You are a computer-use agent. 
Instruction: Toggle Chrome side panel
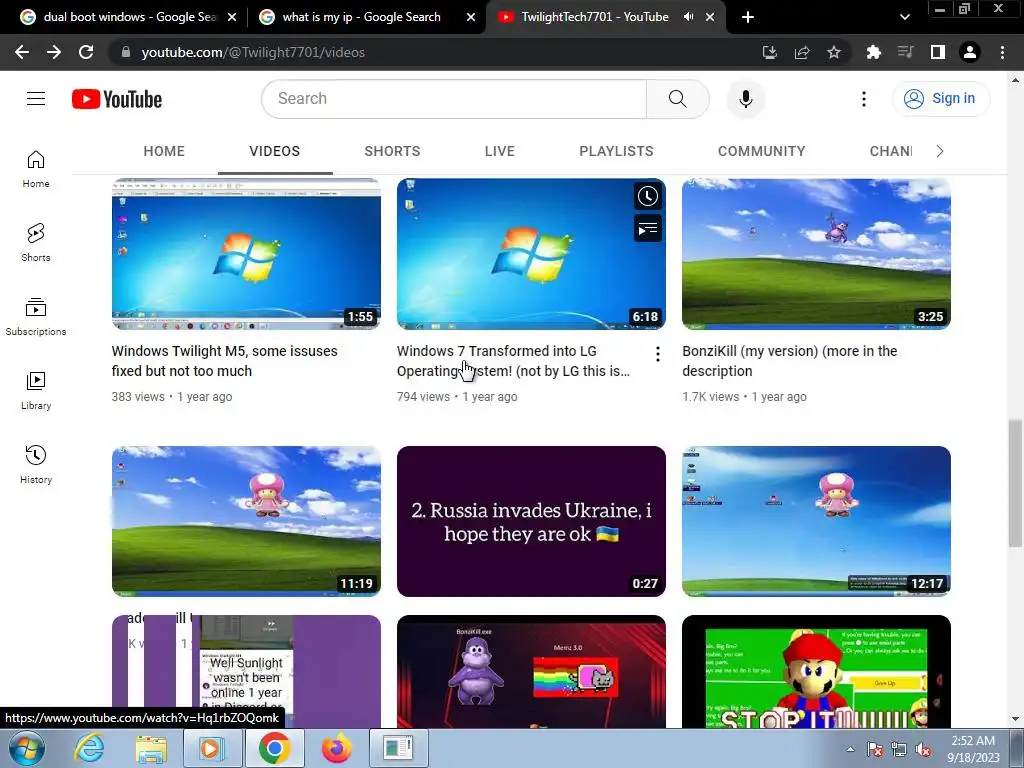(937, 52)
